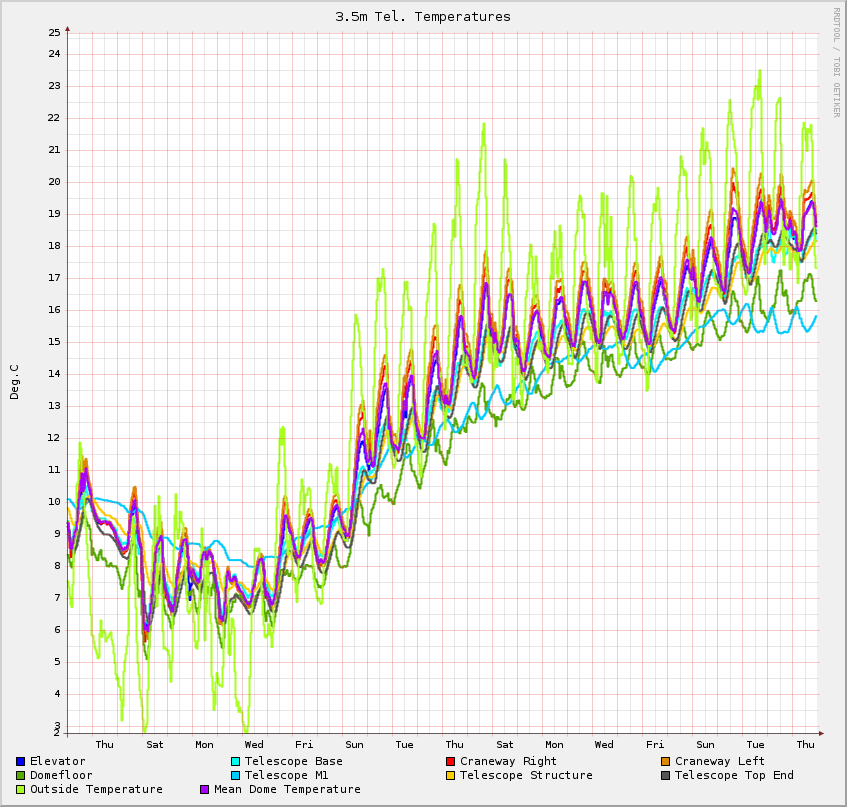Image resolution: width=847 pixels, height=807 pixels.
Task: Click the "Craneway Right" legend text
Action: click(508, 761)
